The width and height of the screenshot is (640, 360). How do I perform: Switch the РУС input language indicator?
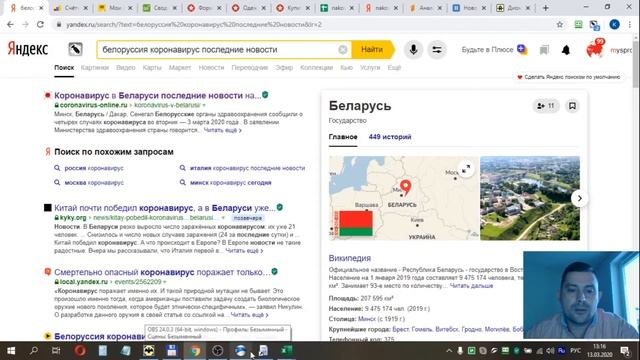[576, 351]
